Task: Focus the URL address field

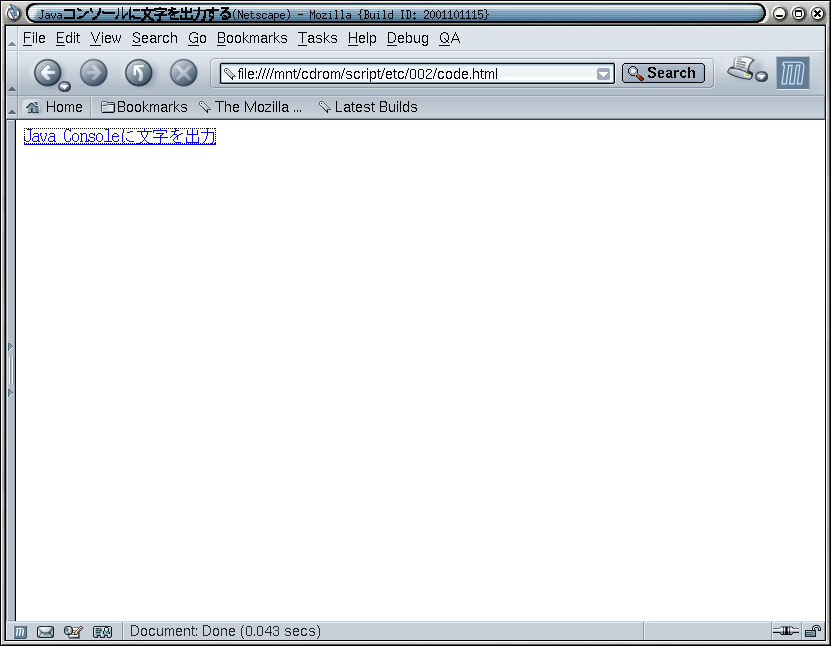Action: coord(416,74)
